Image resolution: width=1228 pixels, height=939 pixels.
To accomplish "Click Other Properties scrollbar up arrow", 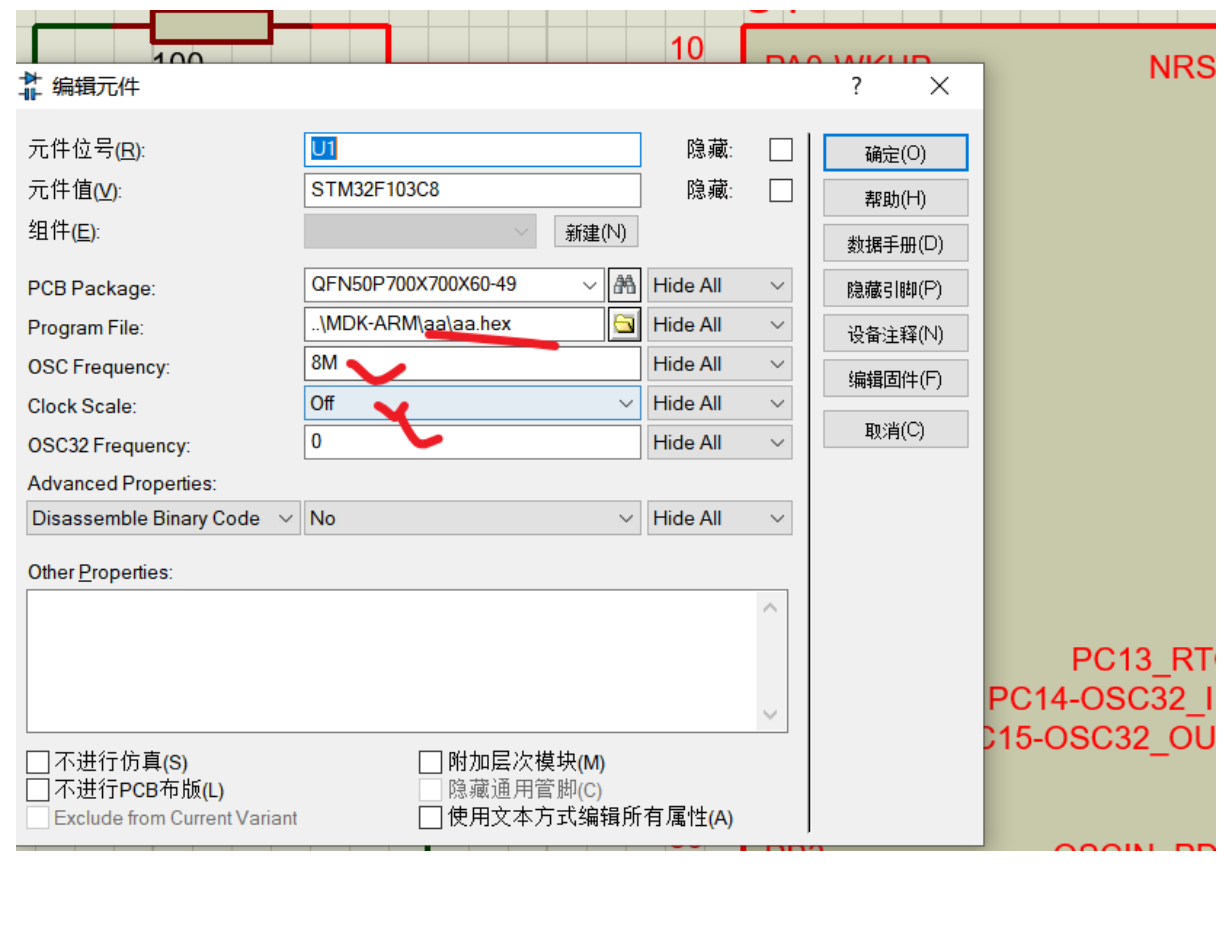I will click(x=770, y=607).
